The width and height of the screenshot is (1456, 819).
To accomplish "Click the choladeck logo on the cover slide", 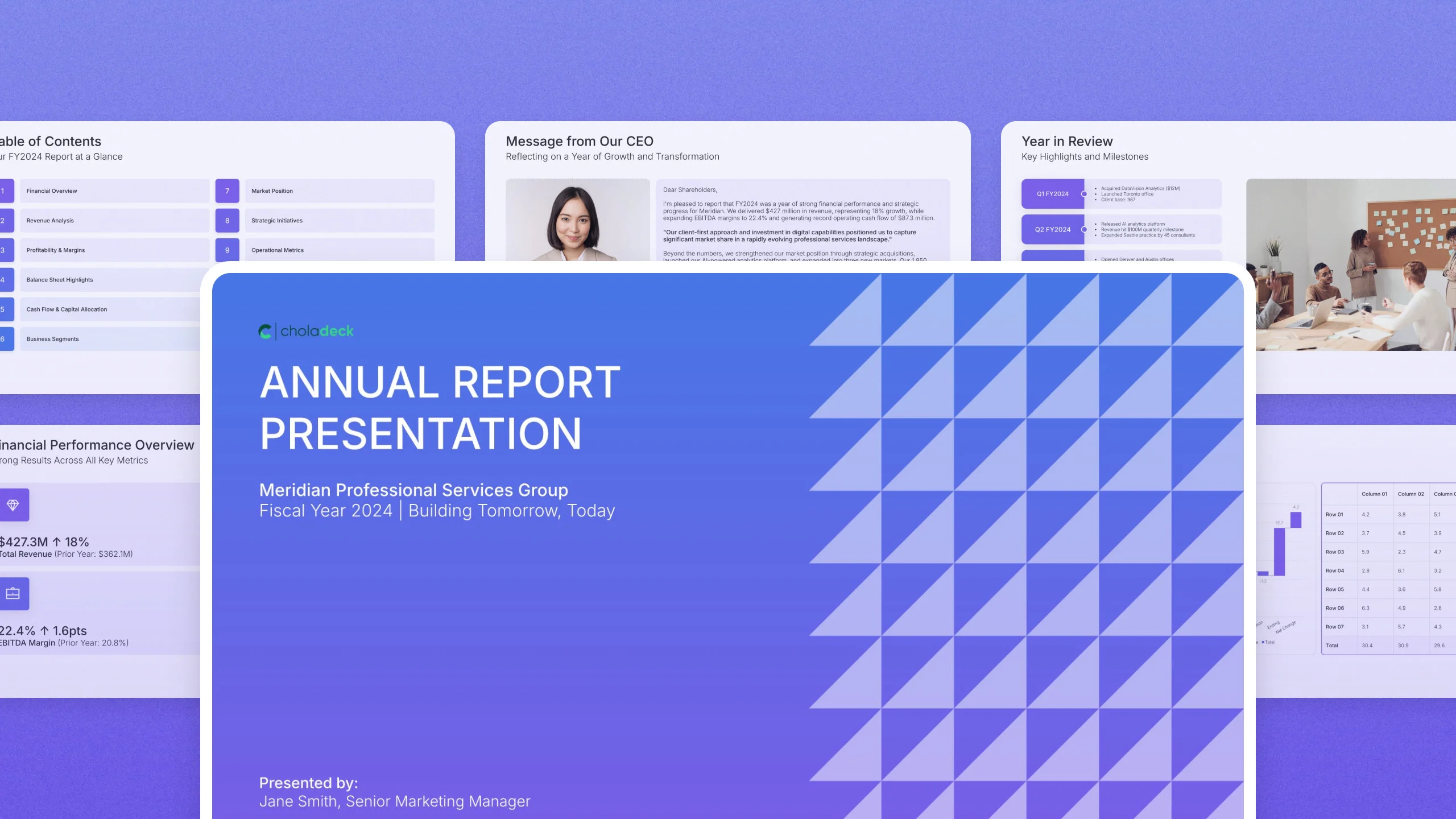I will tap(306, 331).
